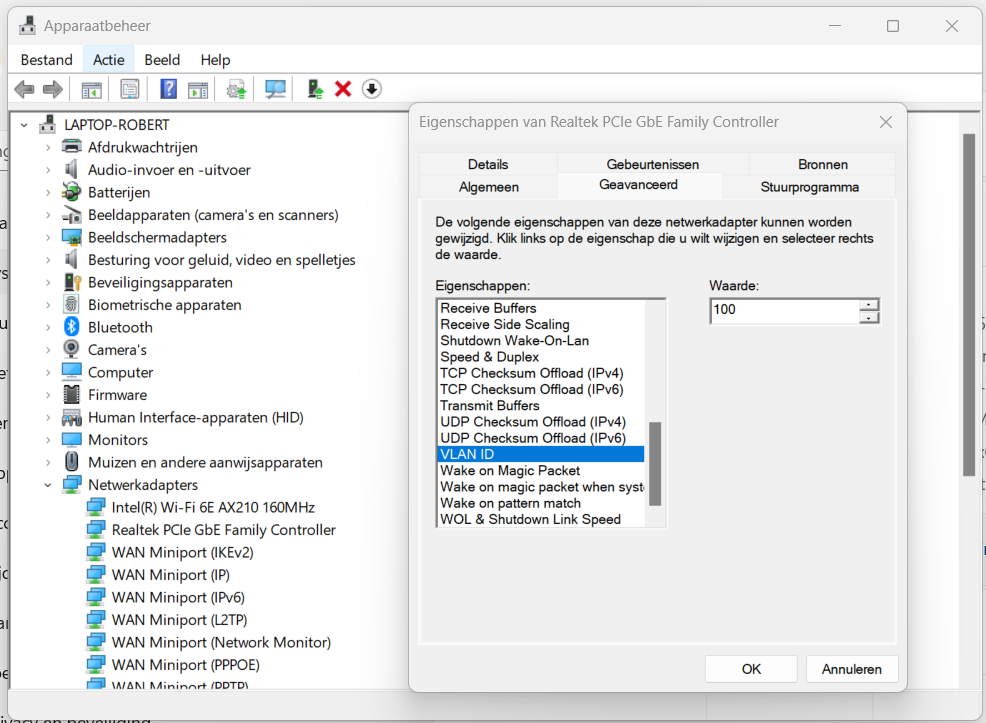Select WAN Miniport (Network Monitor) device

click(221, 643)
